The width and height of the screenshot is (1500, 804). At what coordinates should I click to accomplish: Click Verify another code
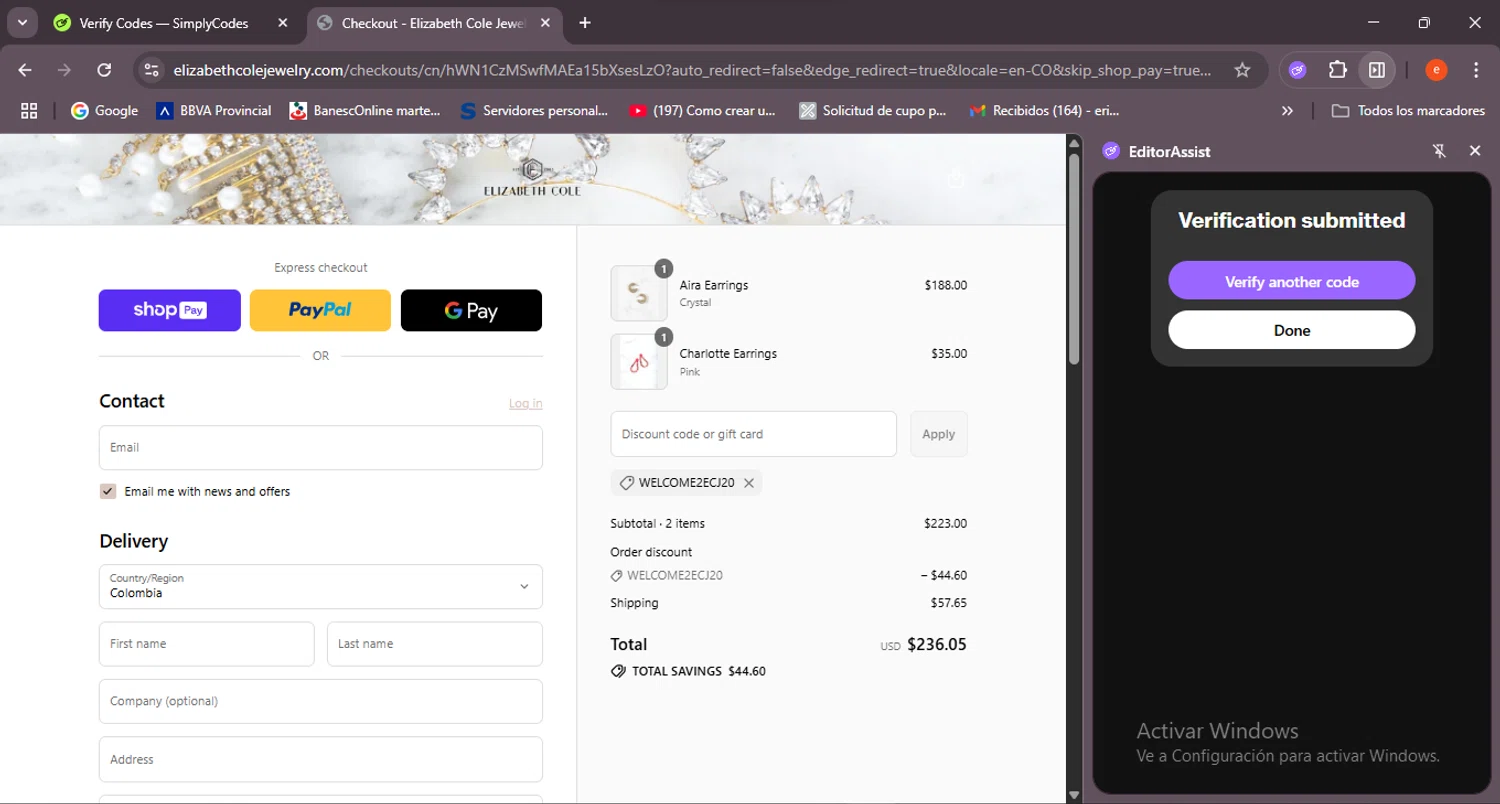click(x=1292, y=281)
